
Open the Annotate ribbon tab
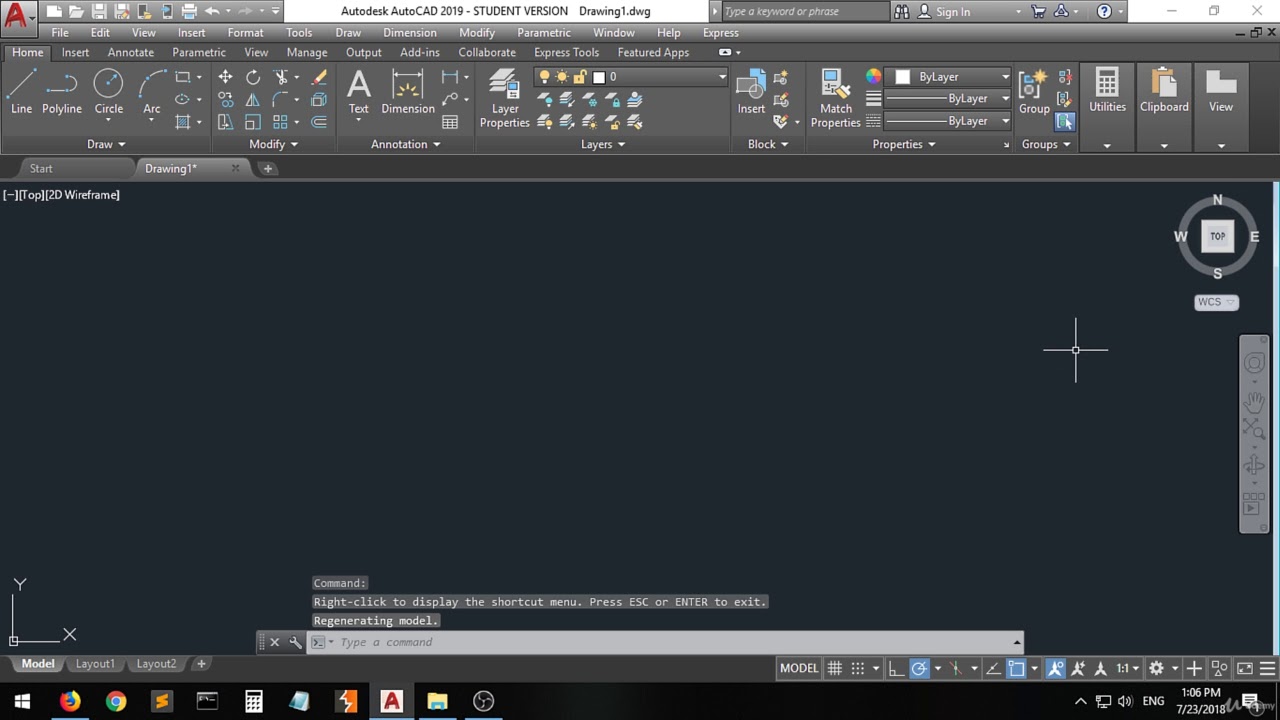[131, 52]
